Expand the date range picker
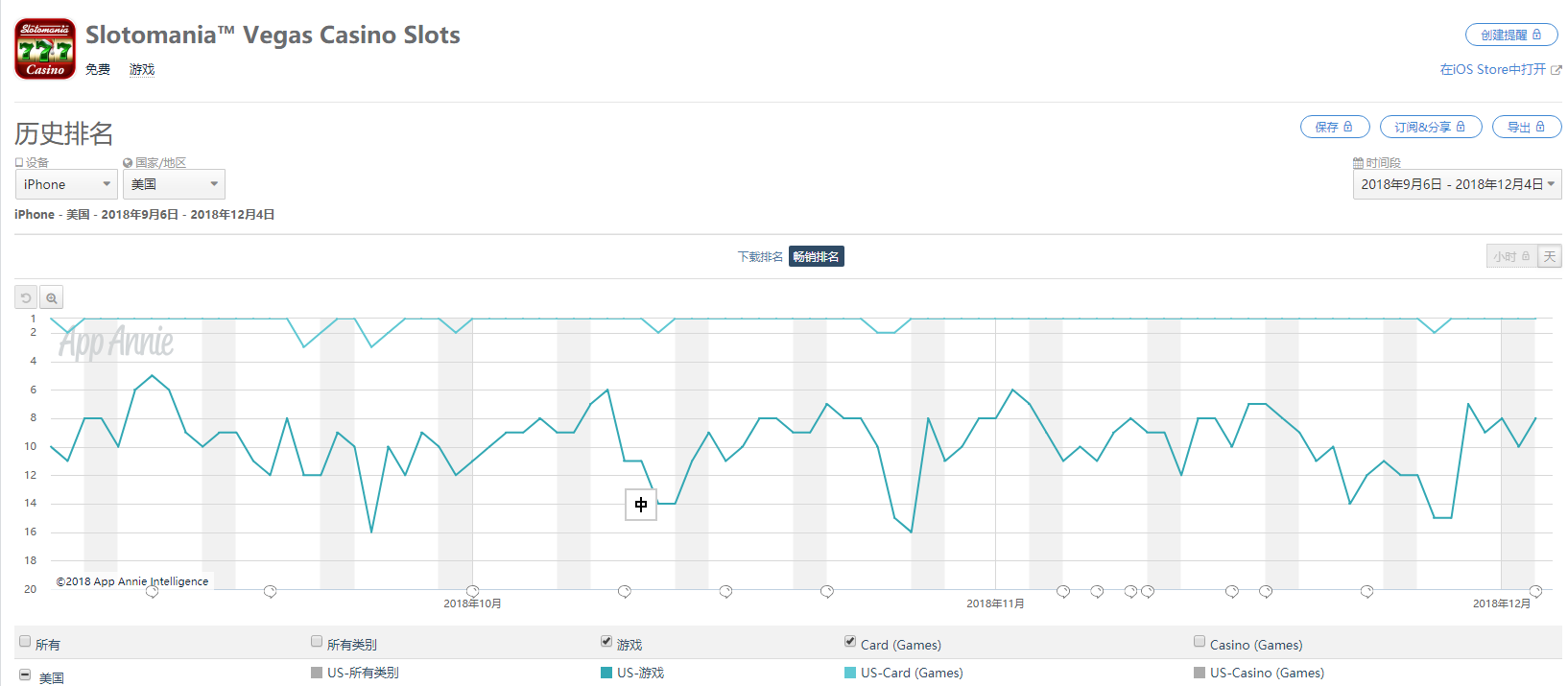Image resolution: width=1568 pixels, height=686 pixels. tap(1457, 184)
